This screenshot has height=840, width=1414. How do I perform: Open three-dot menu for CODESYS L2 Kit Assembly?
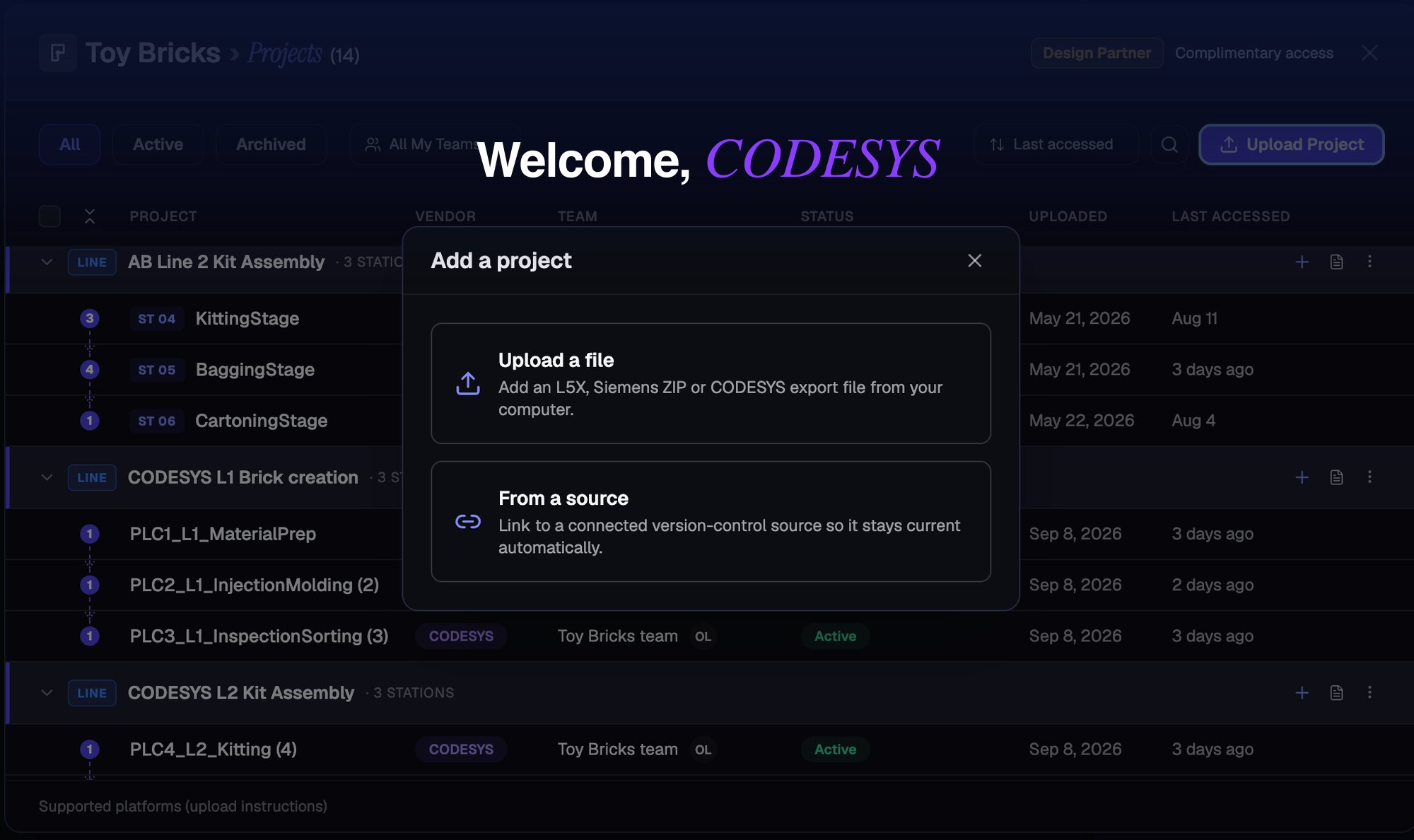[1369, 692]
